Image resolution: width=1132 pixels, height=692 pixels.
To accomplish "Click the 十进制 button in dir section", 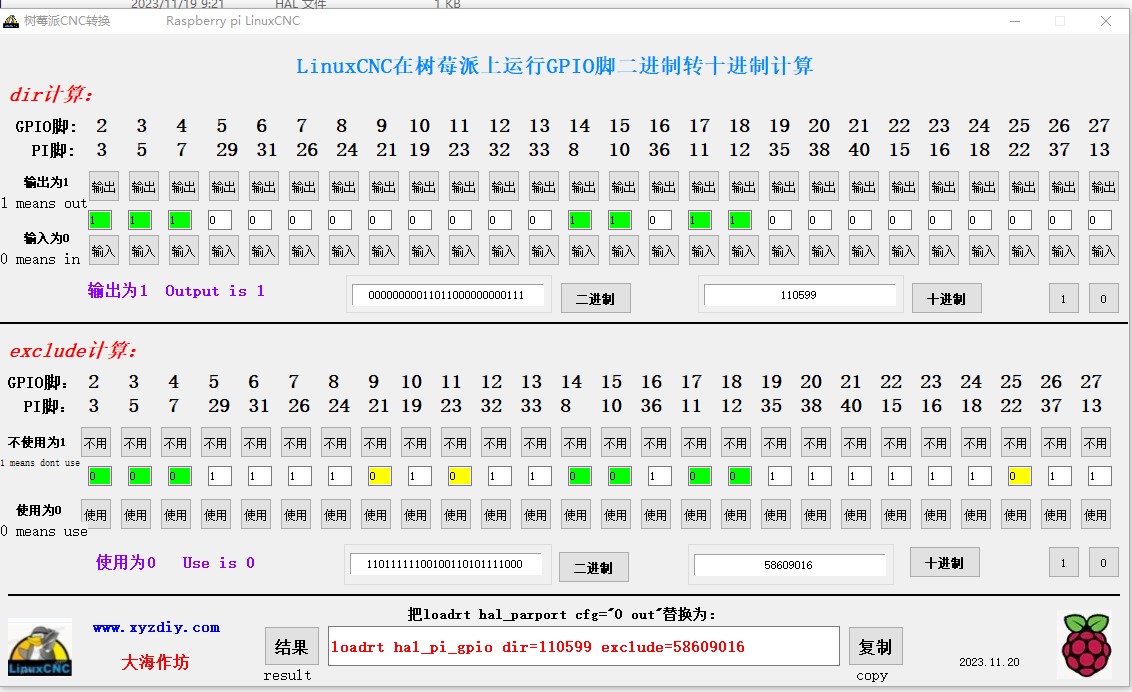I will click(946, 299).
